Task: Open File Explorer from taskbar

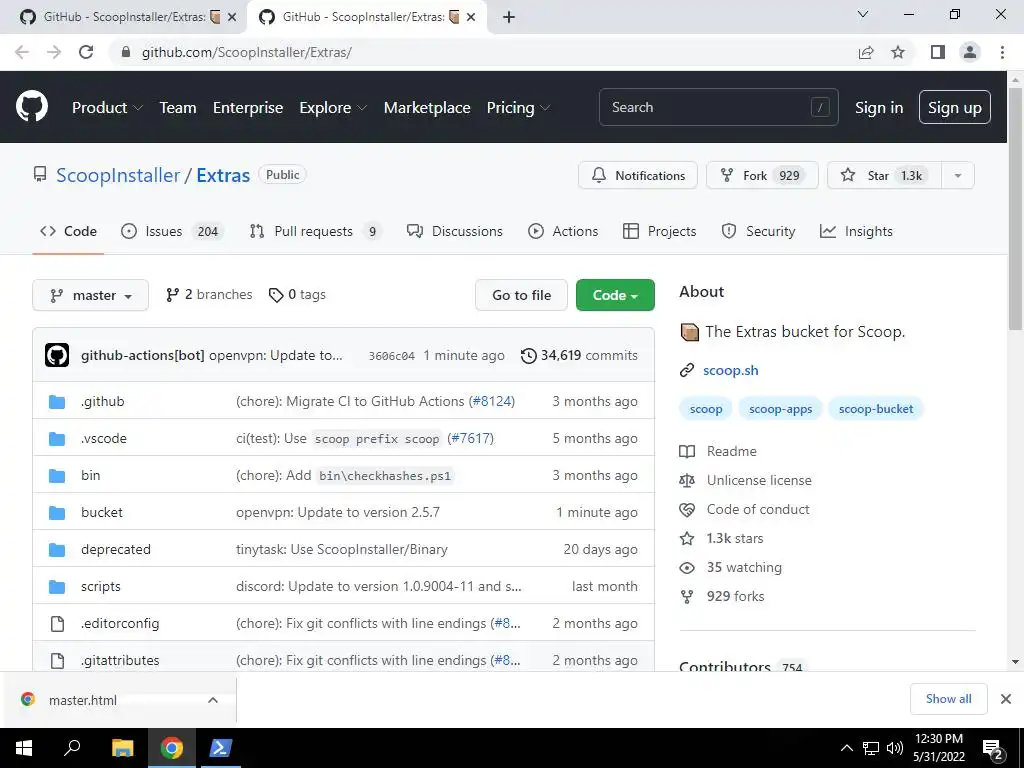Action: pyautogui.click(x=122, y=748)
